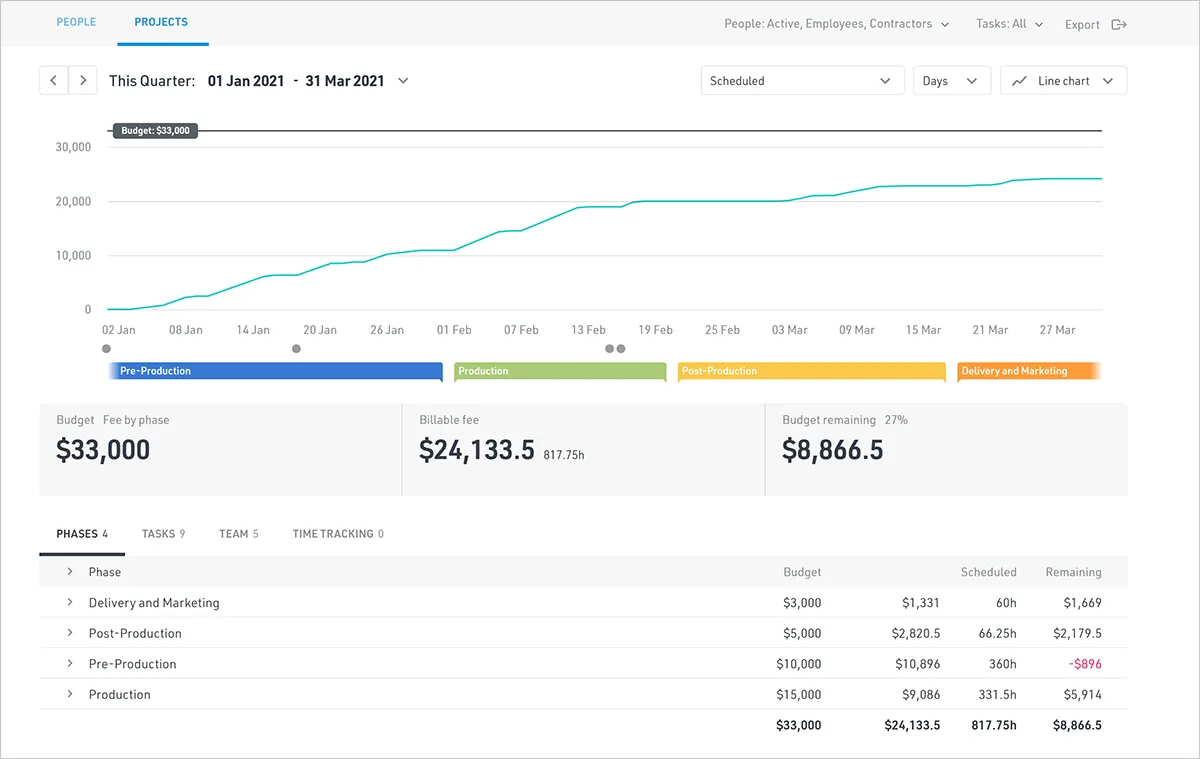Click the previous period arrow button
Screen dimensions: 1200x759
(54, 81)
